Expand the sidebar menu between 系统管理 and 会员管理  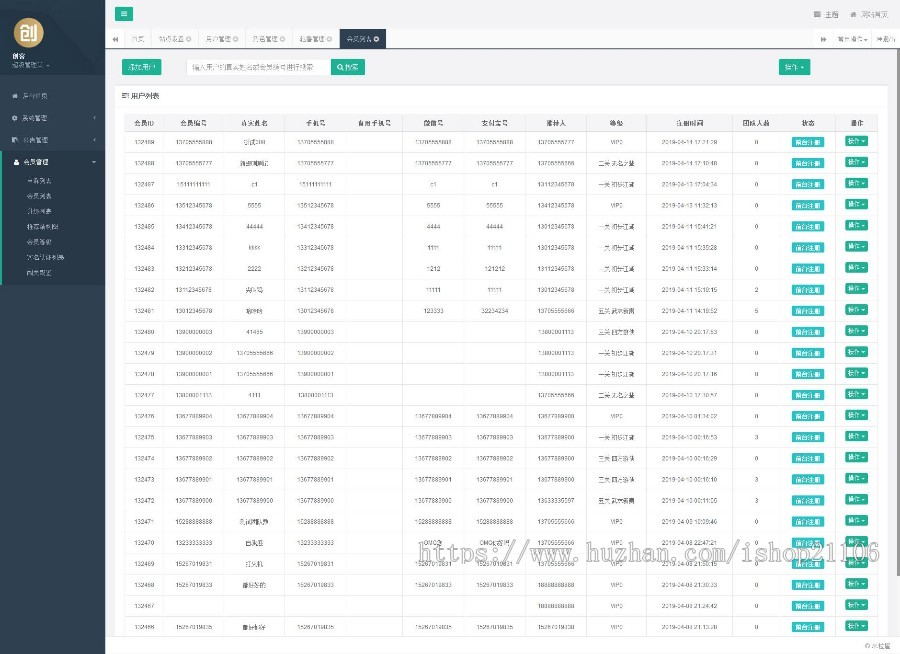click(x=52, y=140)
